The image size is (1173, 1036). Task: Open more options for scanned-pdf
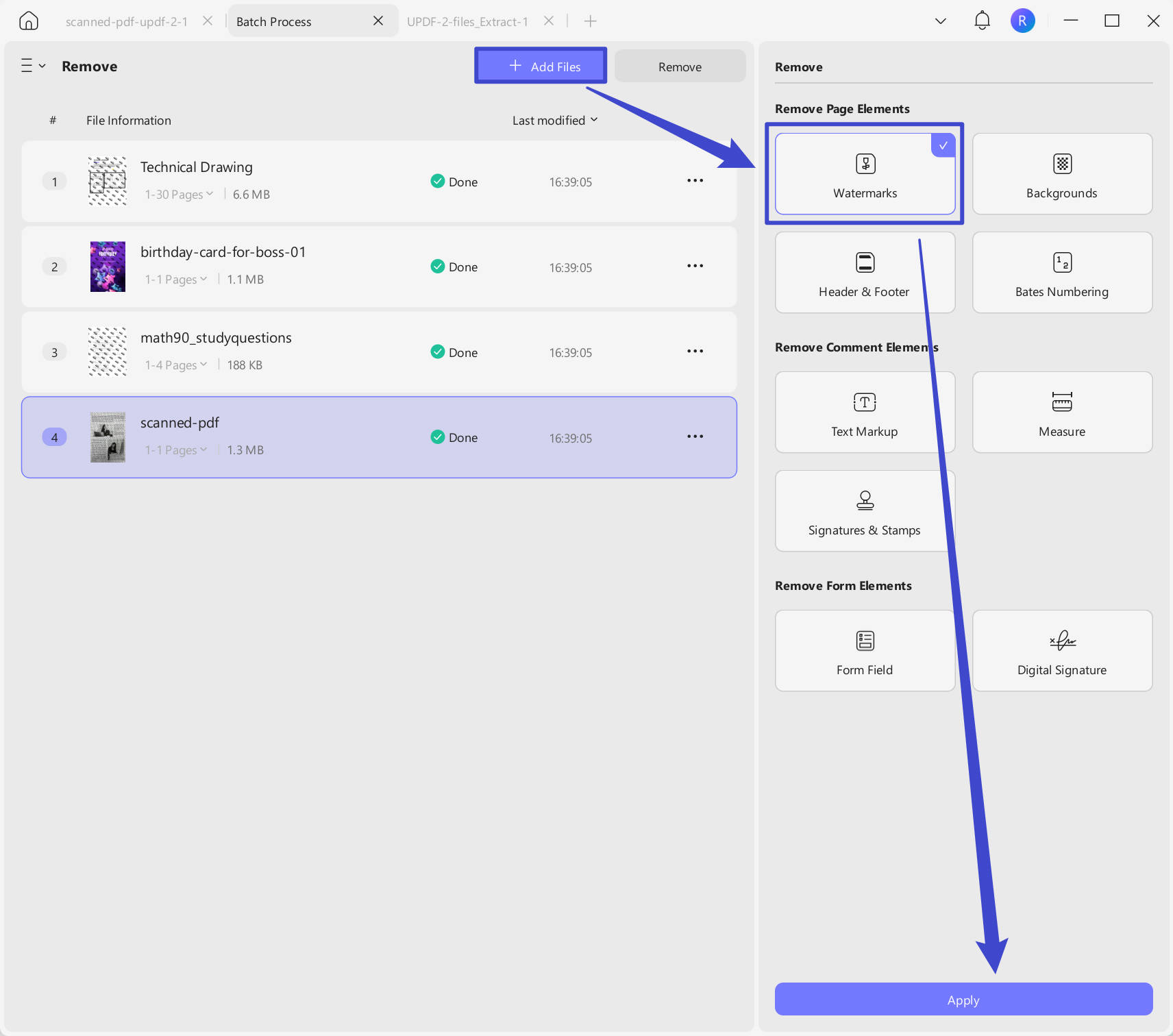click(x=695, y=436)
